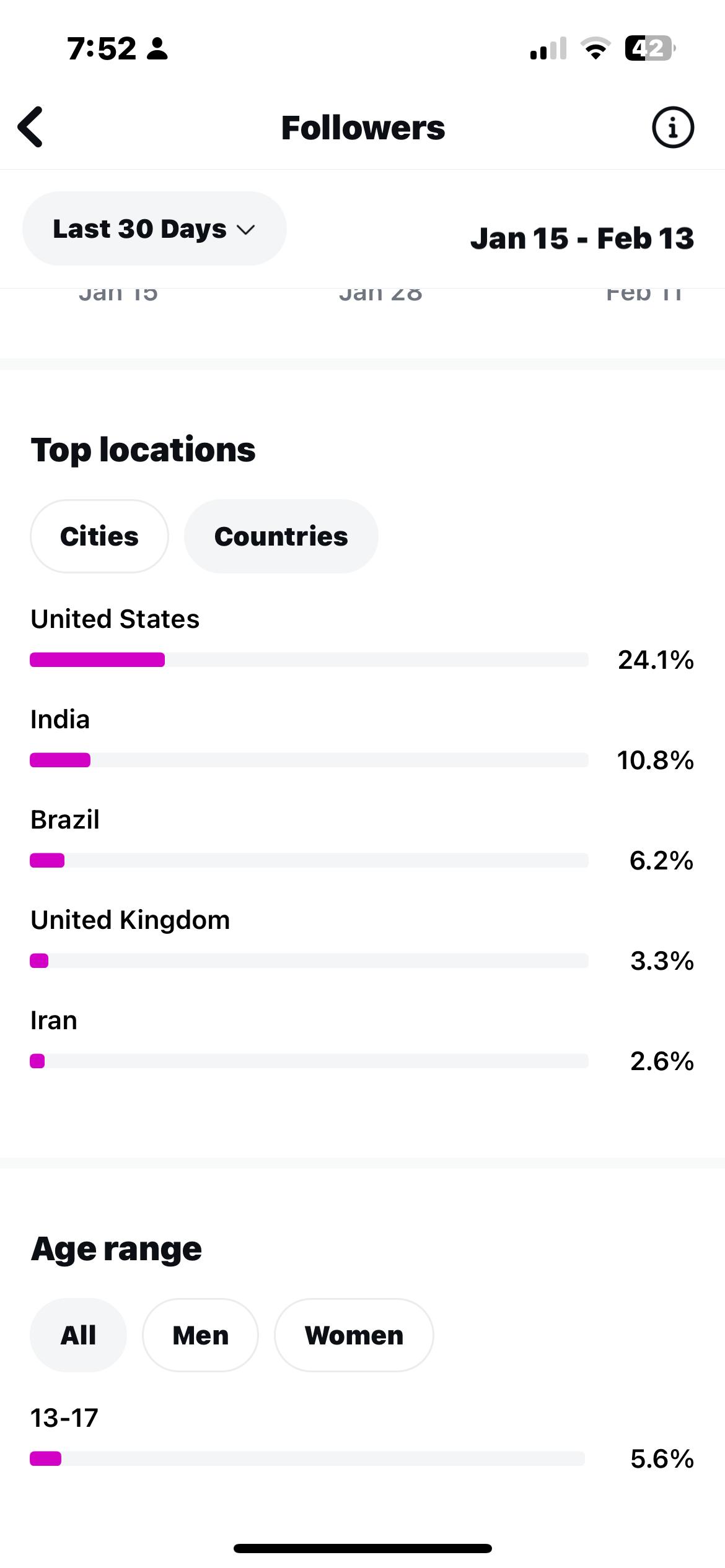Filter age range by Women
The height and width of the screenshot is (1568, 725).
(x=354, y=1335)
